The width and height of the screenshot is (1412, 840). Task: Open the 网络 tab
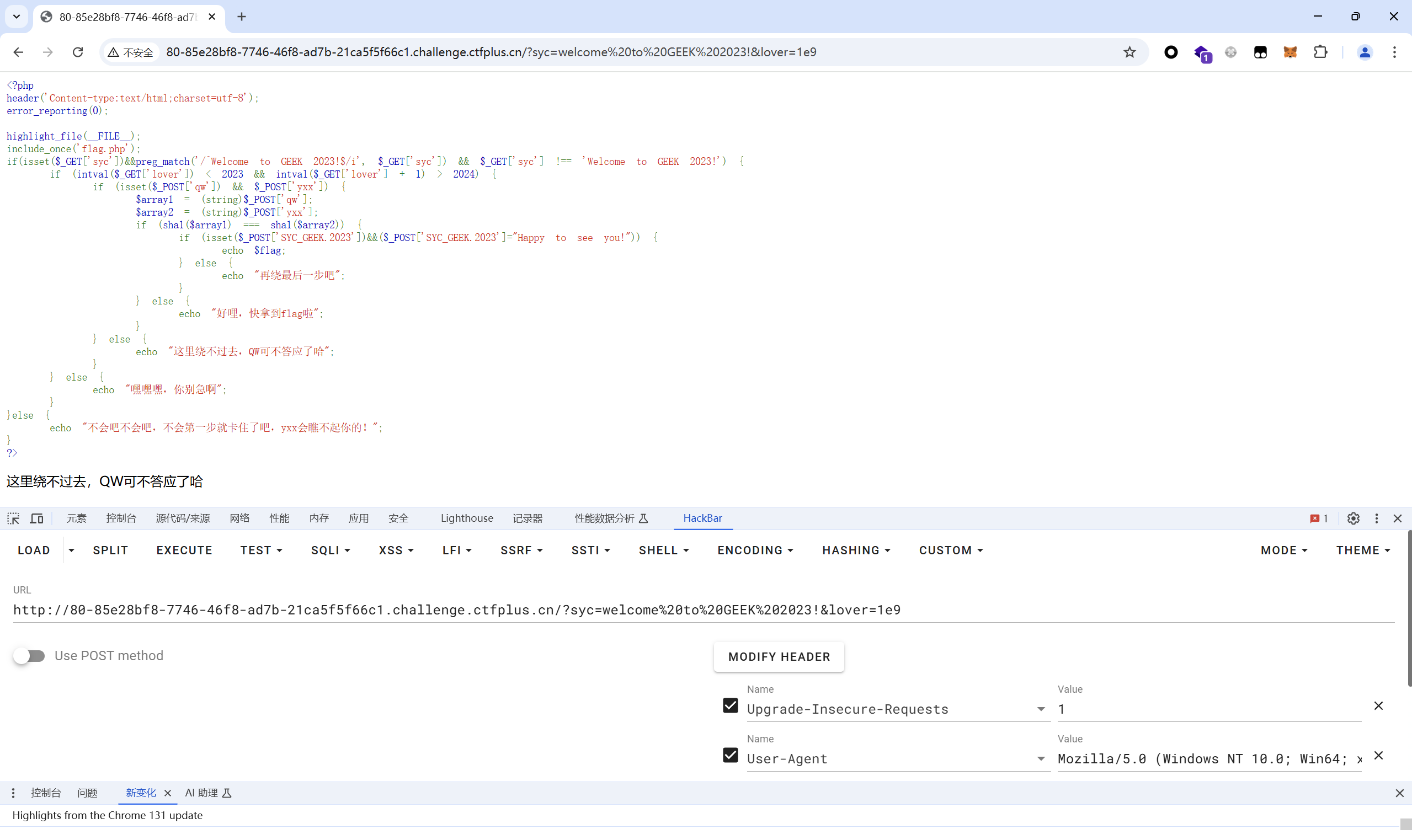tap(239, 518)
